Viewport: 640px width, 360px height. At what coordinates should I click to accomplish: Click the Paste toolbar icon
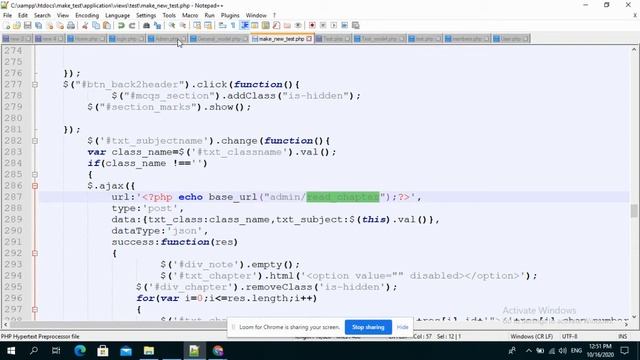(107, 25)
